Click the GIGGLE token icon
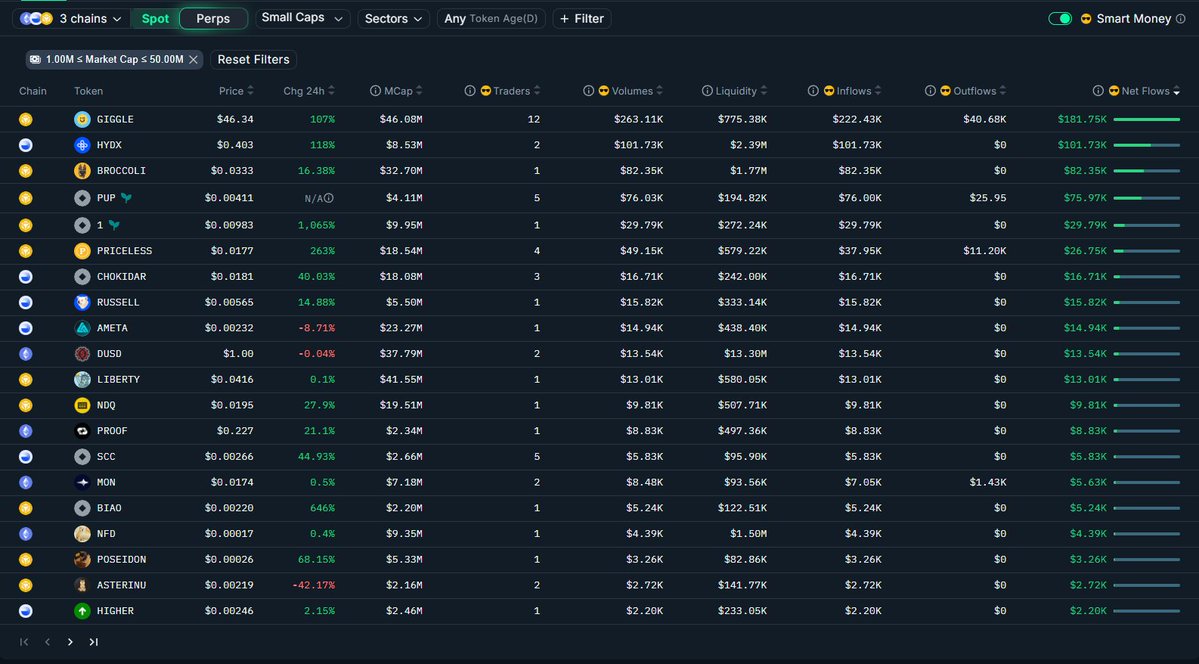1199x664 pixels. 82,119
